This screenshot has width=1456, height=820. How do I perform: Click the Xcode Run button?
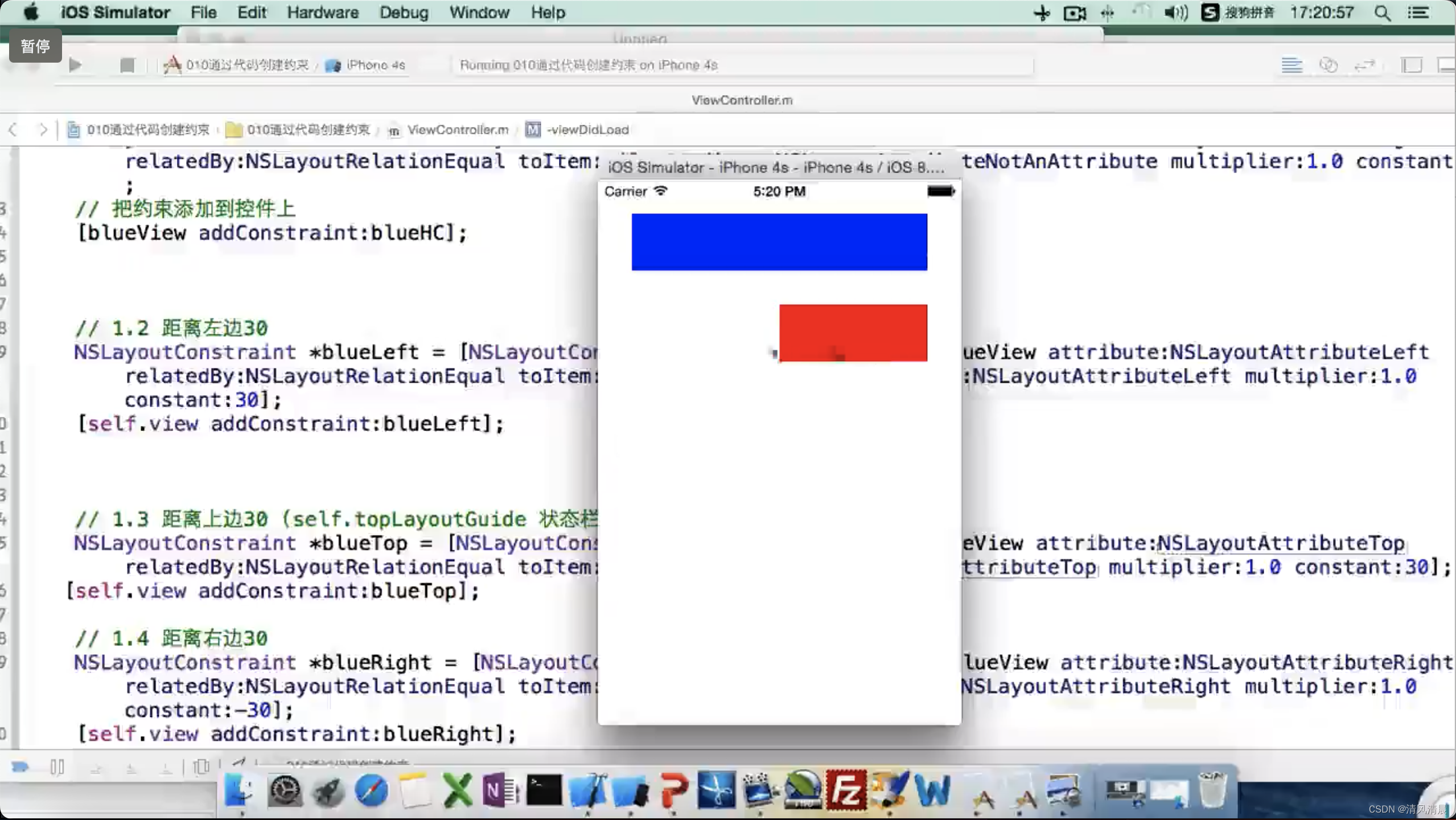[75, 65]
